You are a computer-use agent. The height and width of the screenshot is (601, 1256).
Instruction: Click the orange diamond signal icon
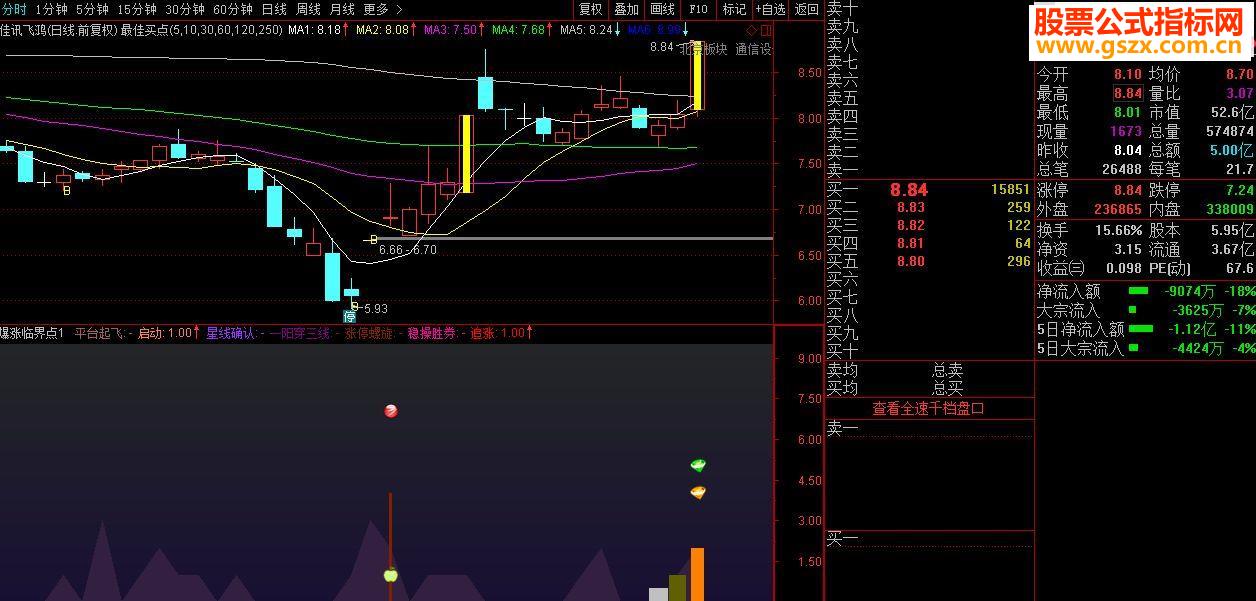pos(698,492)
